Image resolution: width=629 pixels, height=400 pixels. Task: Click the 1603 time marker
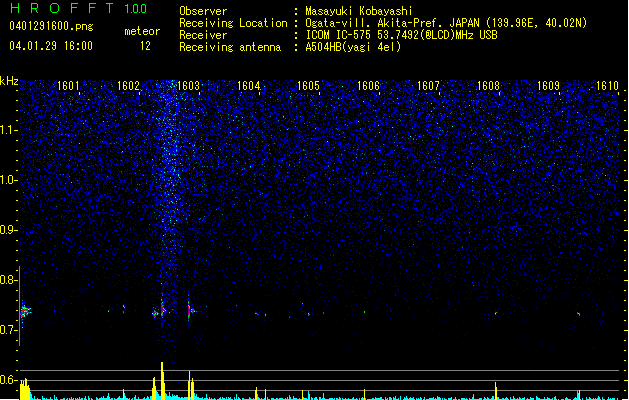(x=188, y=86)
